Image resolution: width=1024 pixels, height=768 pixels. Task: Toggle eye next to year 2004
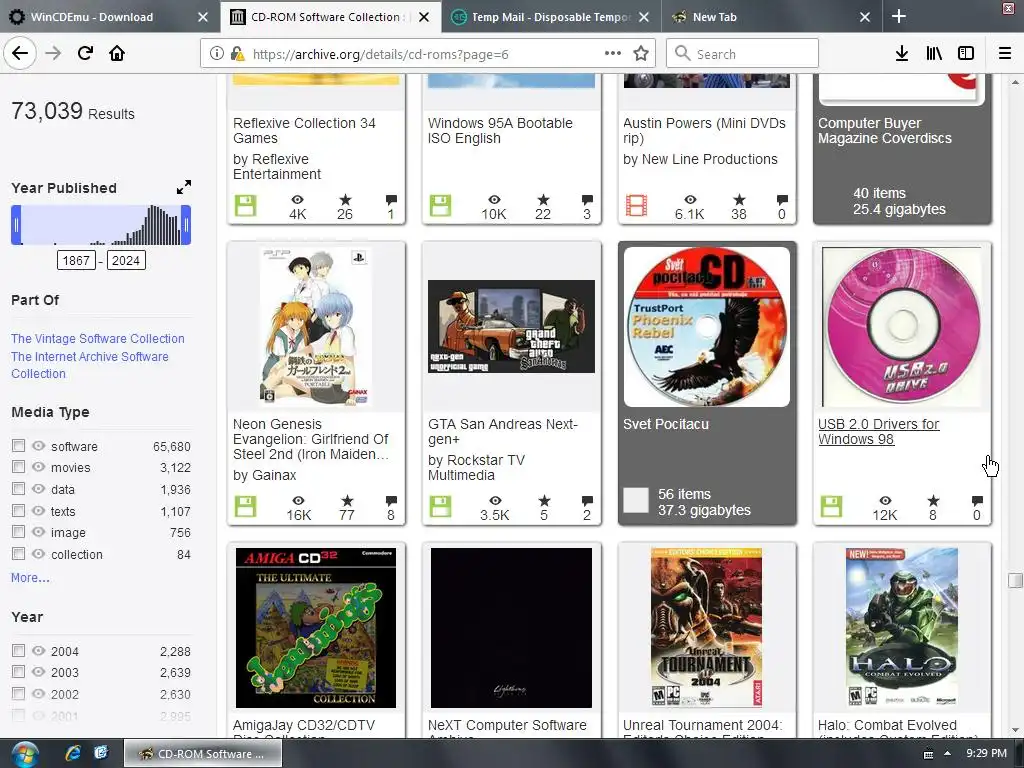coord(39,650)
